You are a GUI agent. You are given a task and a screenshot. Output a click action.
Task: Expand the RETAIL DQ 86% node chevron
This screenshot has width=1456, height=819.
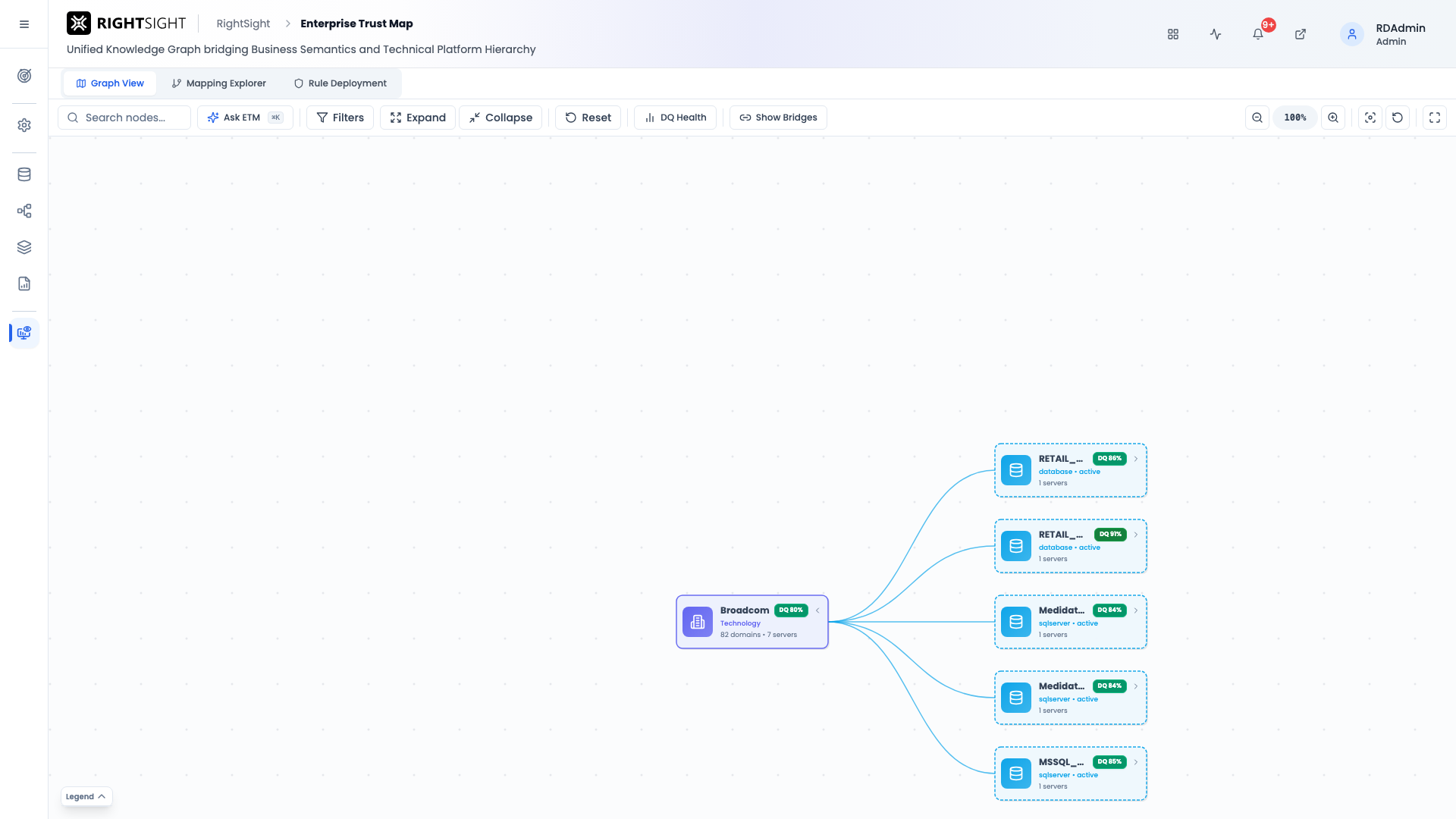(1136, 459)
